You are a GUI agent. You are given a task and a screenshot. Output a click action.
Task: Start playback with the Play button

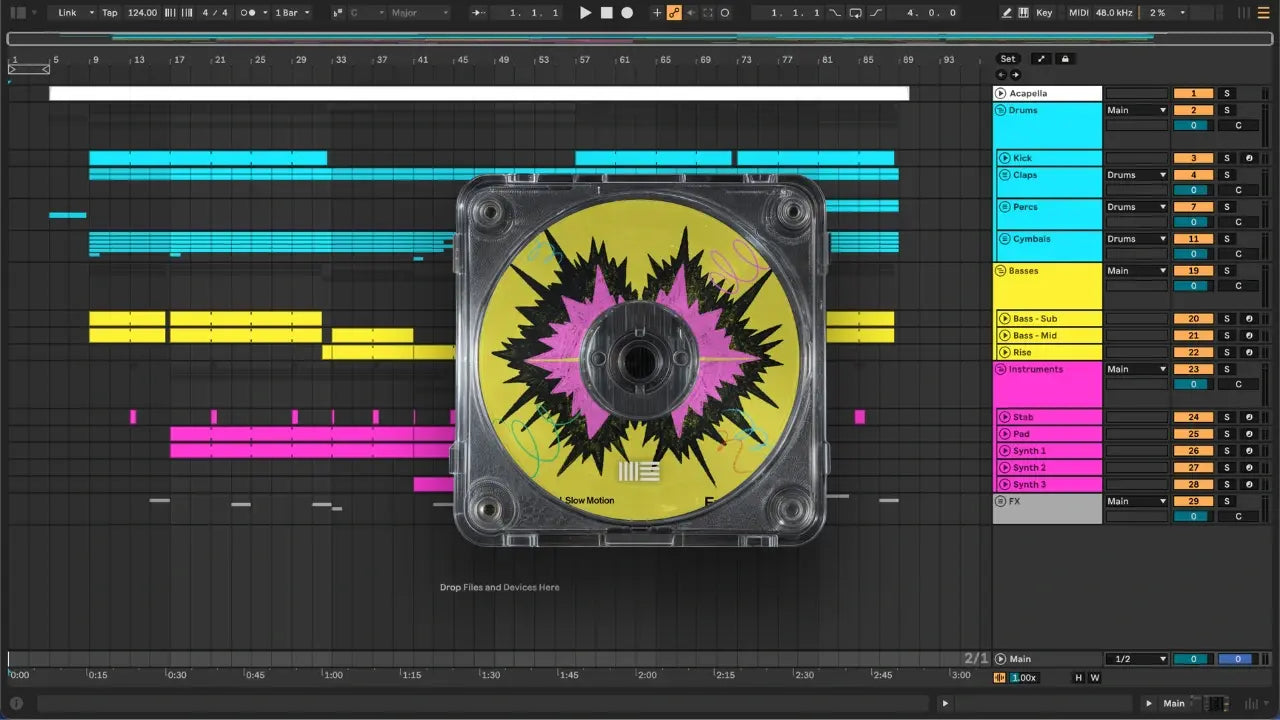[586, 13]
